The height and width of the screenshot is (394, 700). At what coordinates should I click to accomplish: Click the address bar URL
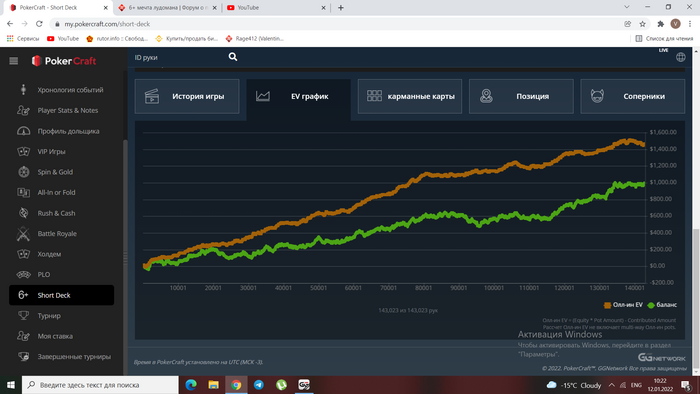(107, 24)
